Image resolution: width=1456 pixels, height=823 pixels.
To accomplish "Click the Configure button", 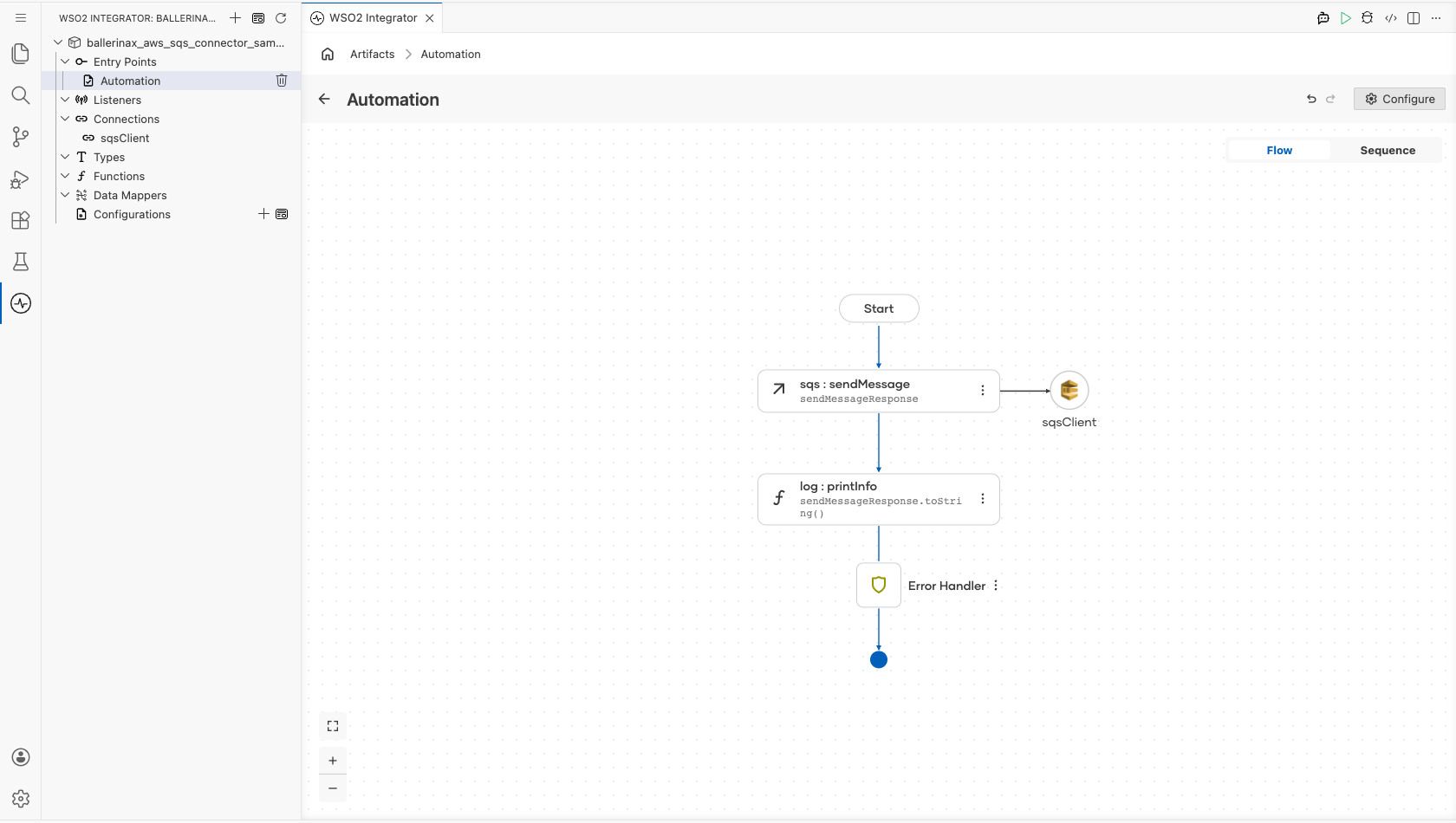I will coord(1400,99).
